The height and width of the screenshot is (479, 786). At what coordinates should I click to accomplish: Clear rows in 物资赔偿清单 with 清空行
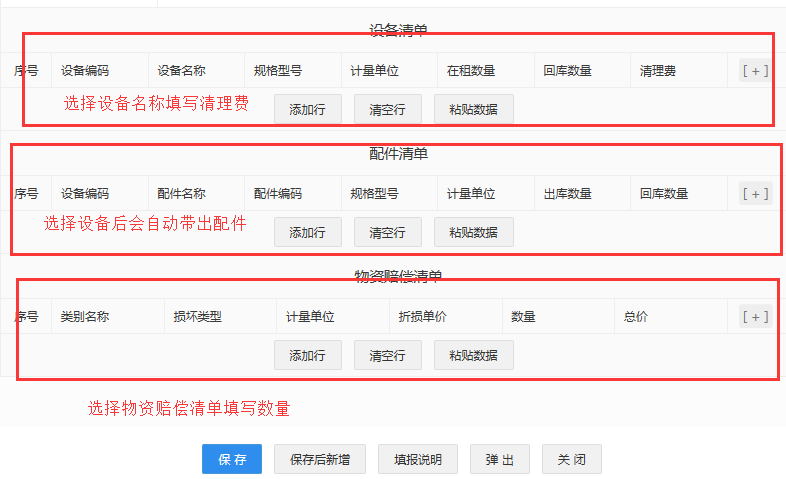point(387,355)
